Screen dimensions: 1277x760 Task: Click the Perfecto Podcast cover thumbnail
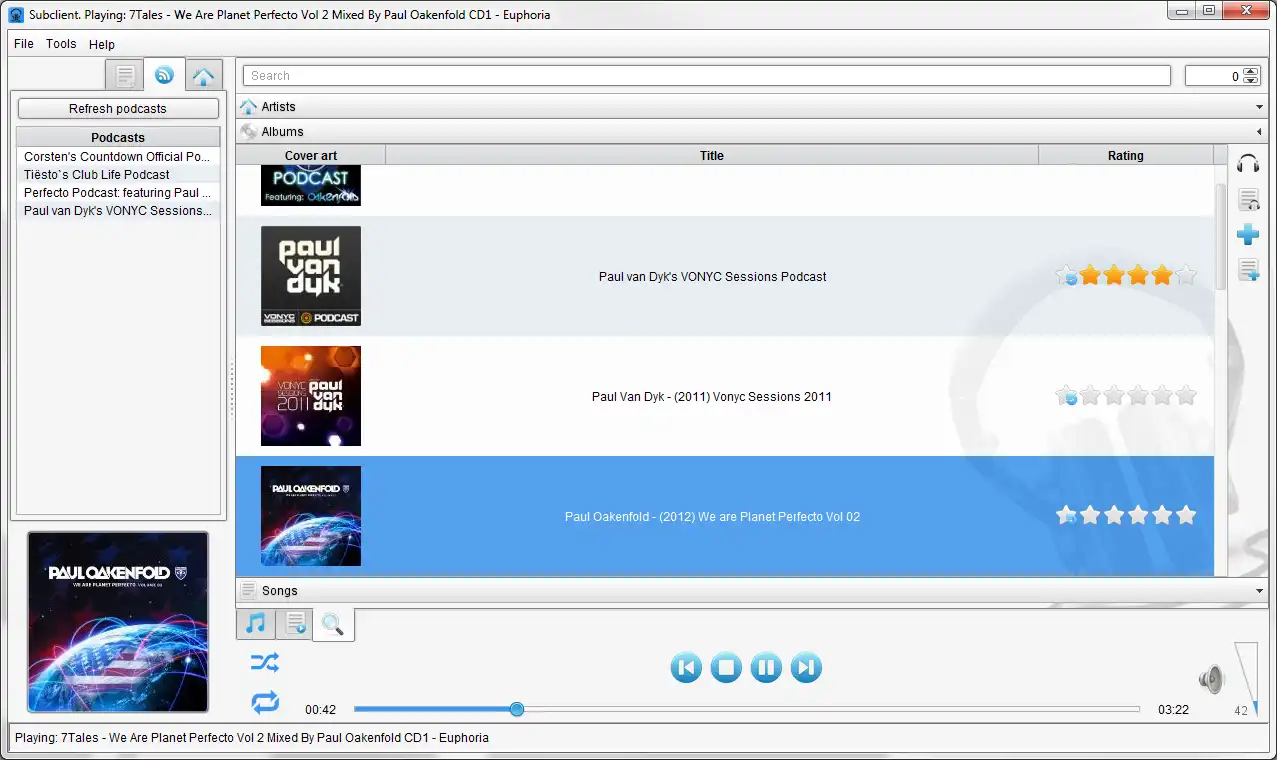[x=311, y=186]
